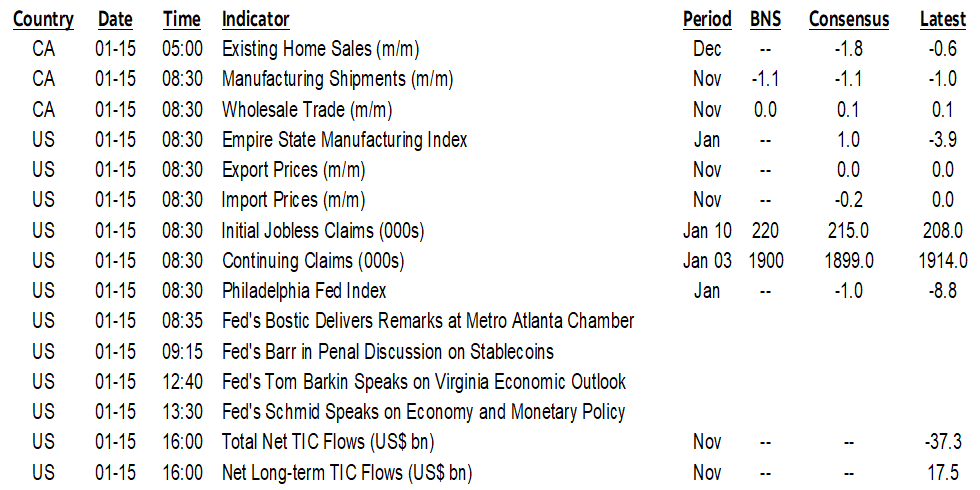Click the BNS column header

click(x=768, y=19)
